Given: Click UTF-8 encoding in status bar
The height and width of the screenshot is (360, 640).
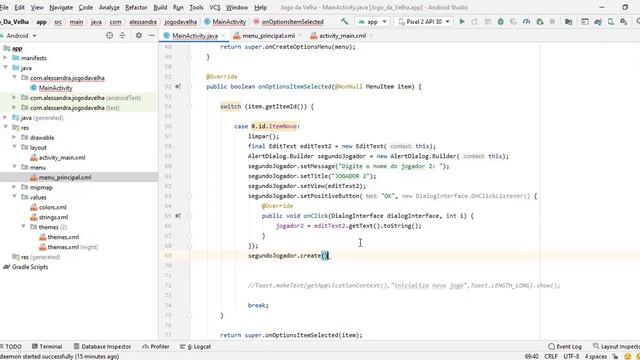Looking at the screenshot, I should click(571, 356).
